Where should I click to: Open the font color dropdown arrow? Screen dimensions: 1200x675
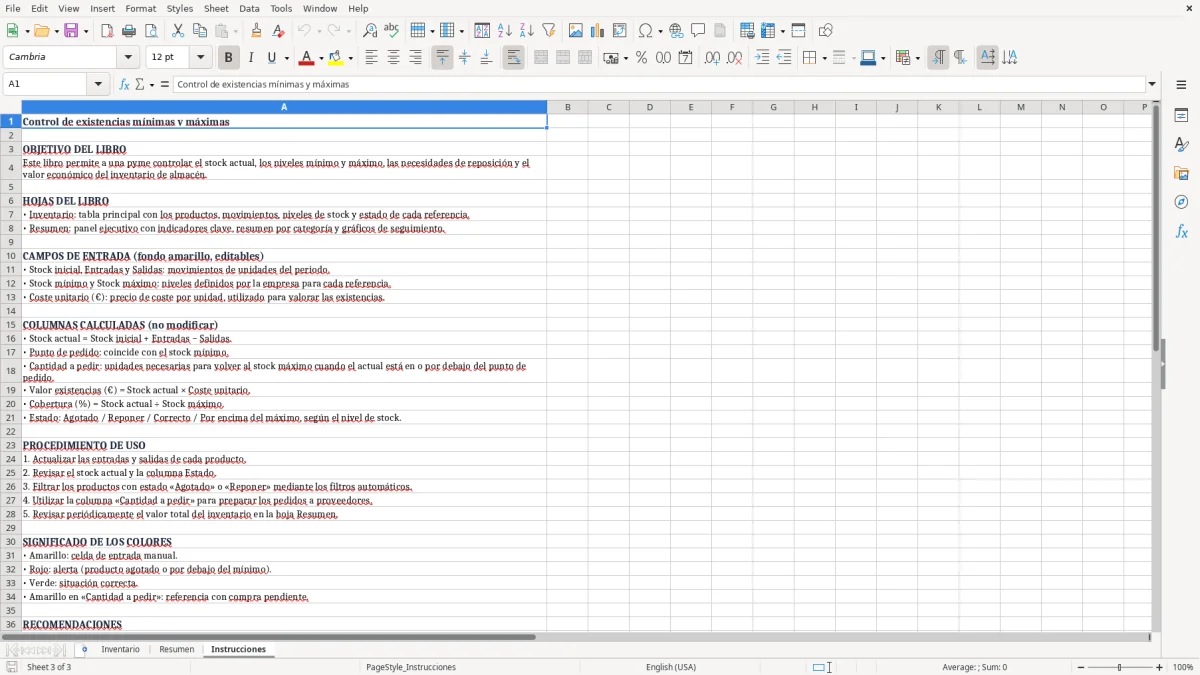point(320,58)
